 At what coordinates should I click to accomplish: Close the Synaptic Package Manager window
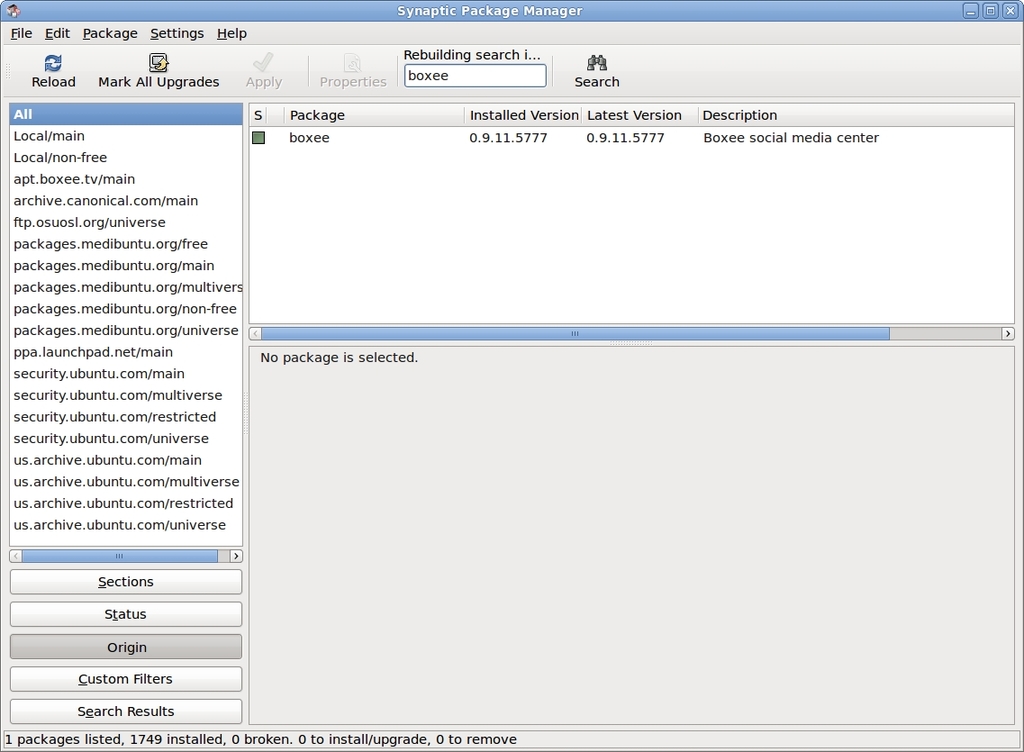tap(1010, 10)
